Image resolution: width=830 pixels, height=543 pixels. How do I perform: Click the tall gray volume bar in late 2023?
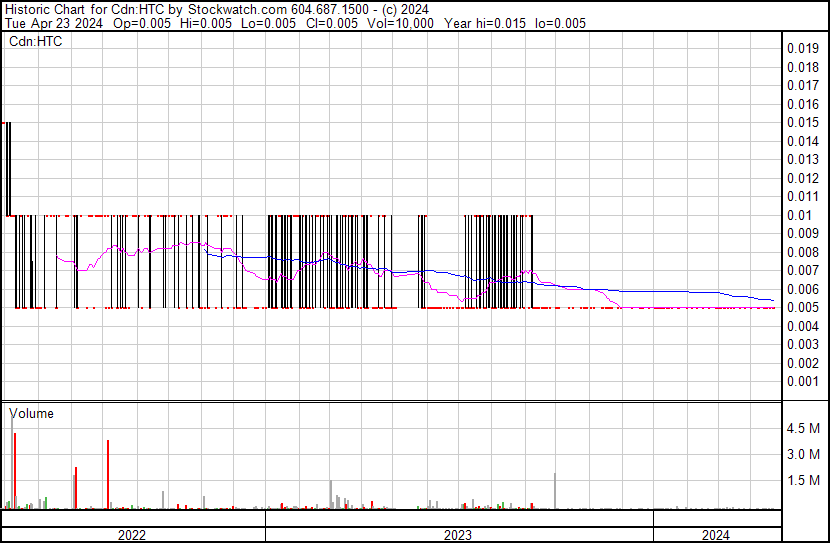(554, 490)
